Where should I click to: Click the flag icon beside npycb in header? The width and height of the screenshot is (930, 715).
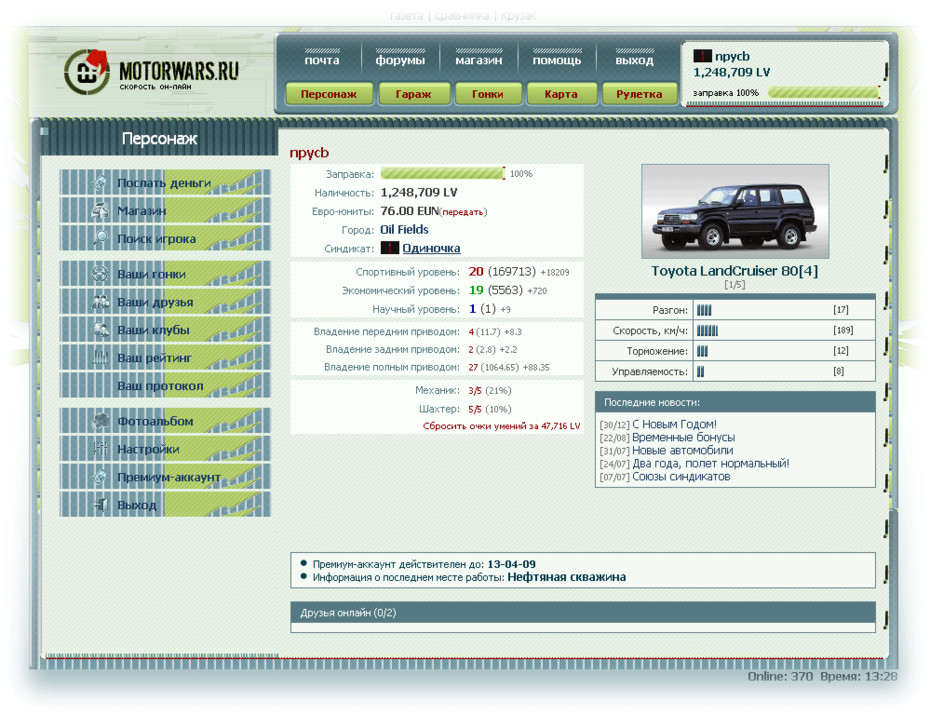pos(702,56)
